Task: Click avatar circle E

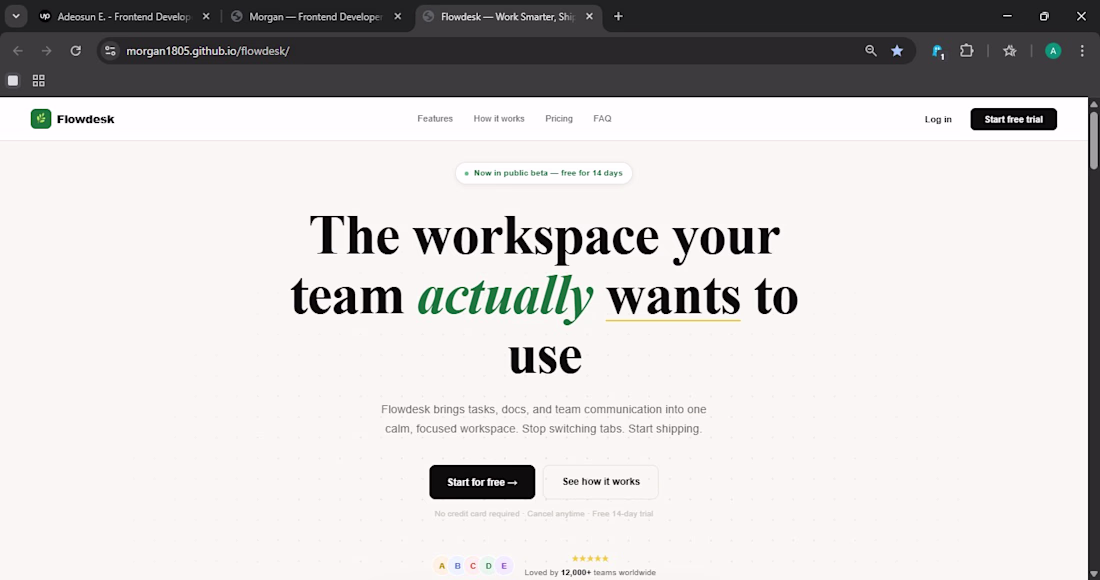Action: coord(504,566)
